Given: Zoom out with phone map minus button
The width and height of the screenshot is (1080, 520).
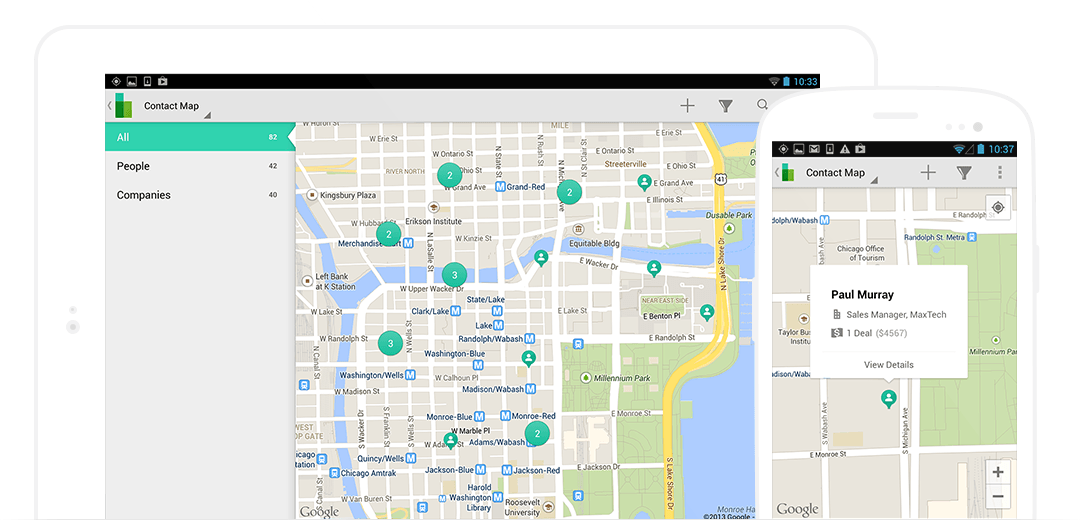Looking at the screenshot, I should (998, 497).
